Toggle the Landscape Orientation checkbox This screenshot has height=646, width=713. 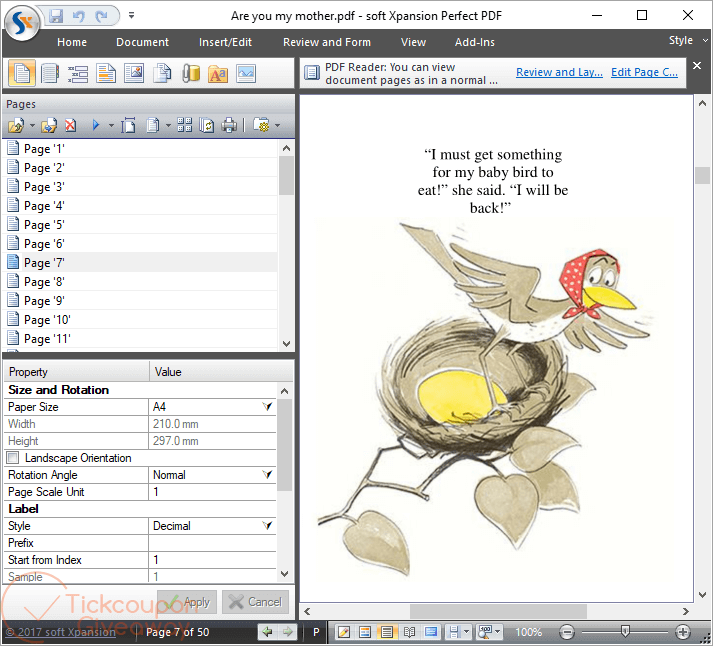coord(13,457)
